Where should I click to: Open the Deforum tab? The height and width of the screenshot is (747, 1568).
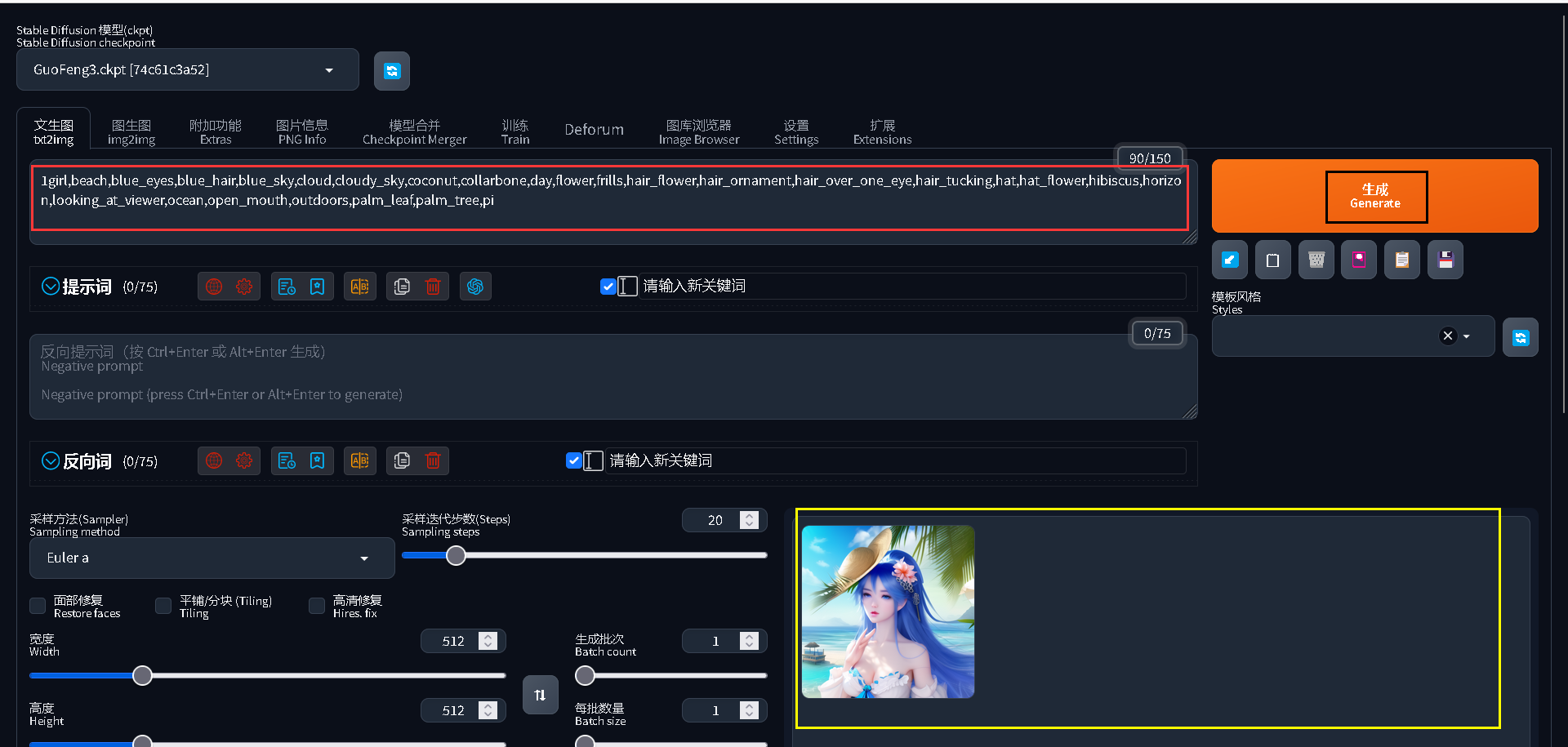[x=594, y=129]
